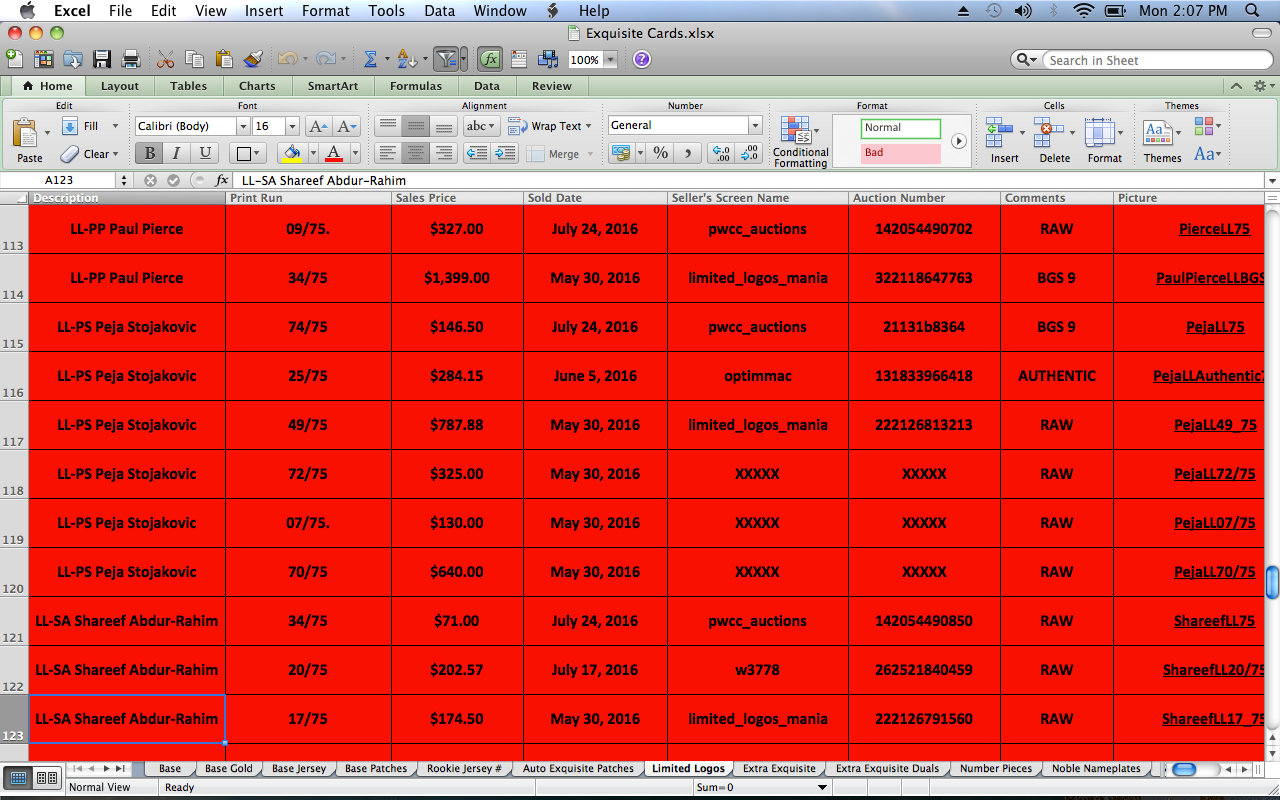The image size is (1280, 800).
Task: Toggle Italic formatting
Action: coord(177,153)
